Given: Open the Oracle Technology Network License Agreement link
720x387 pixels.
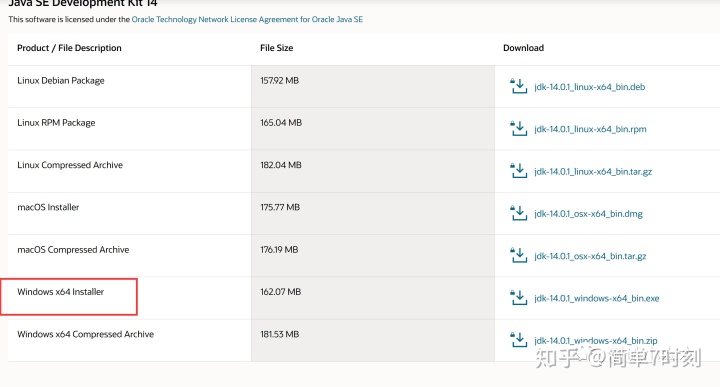Looking at the screenshot, I should pyautogui.click(x=247, y=19).
